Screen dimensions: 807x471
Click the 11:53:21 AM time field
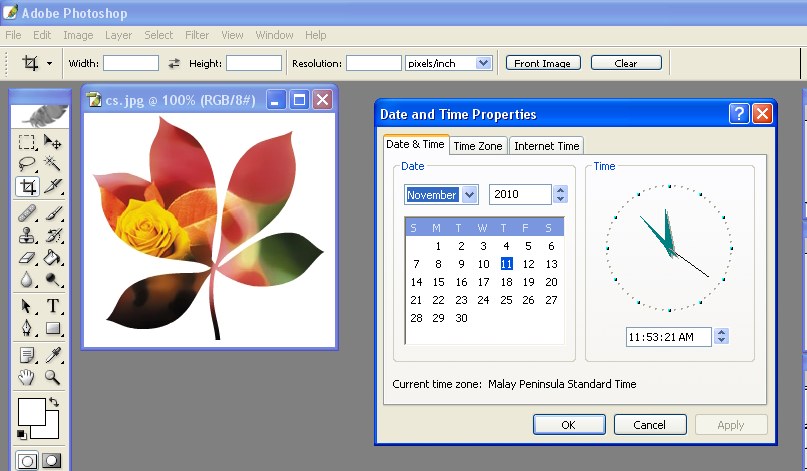669,337
